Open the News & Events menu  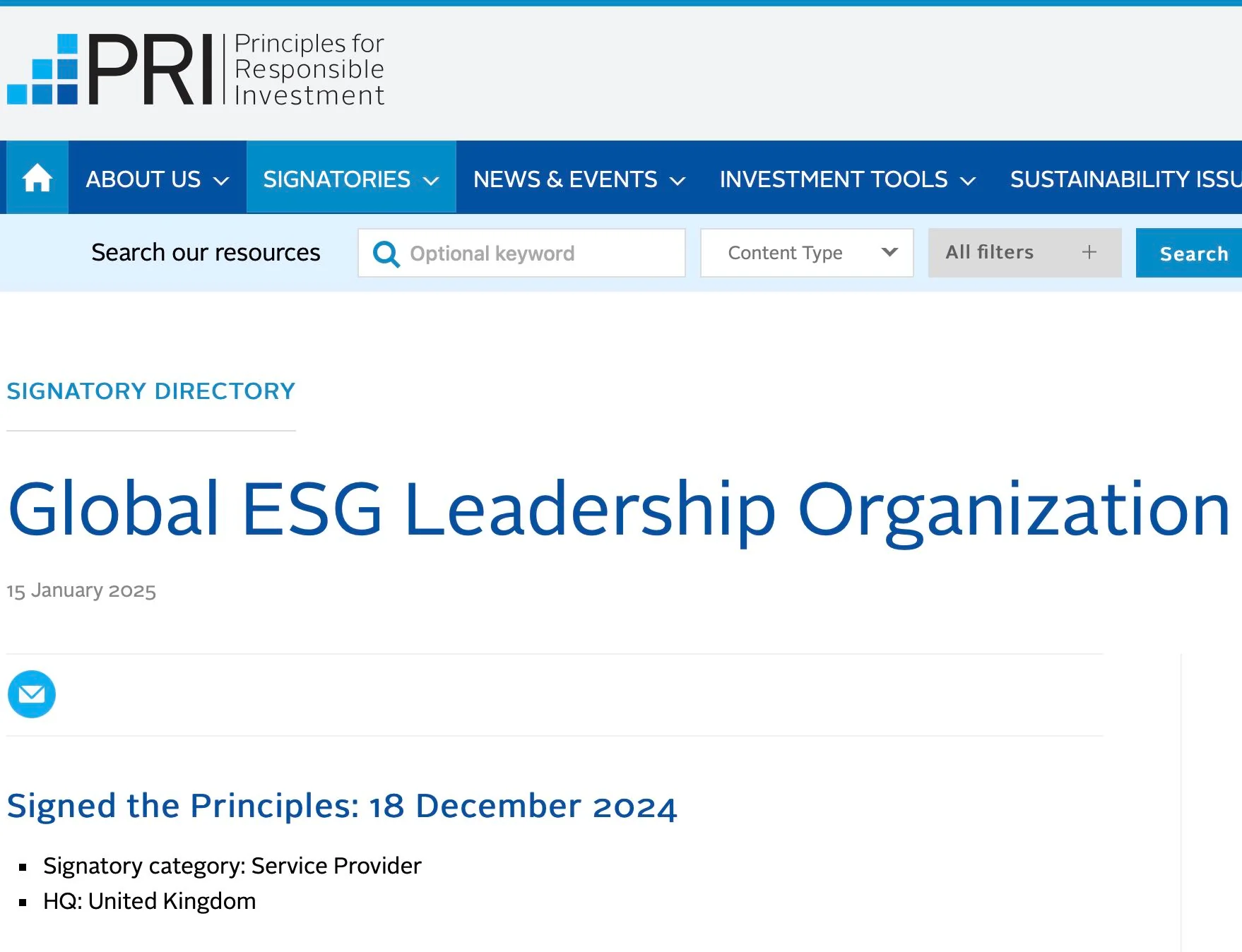565,179
